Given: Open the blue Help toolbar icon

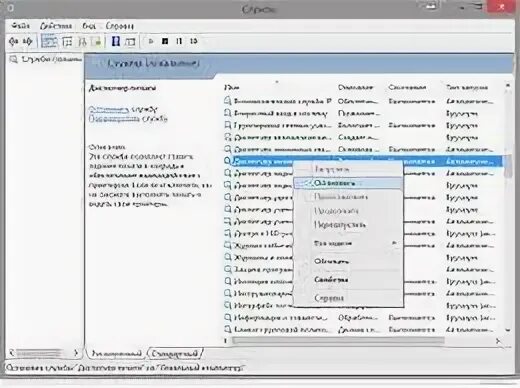Looking at the screenshot, I should click(x=116, y=41).
